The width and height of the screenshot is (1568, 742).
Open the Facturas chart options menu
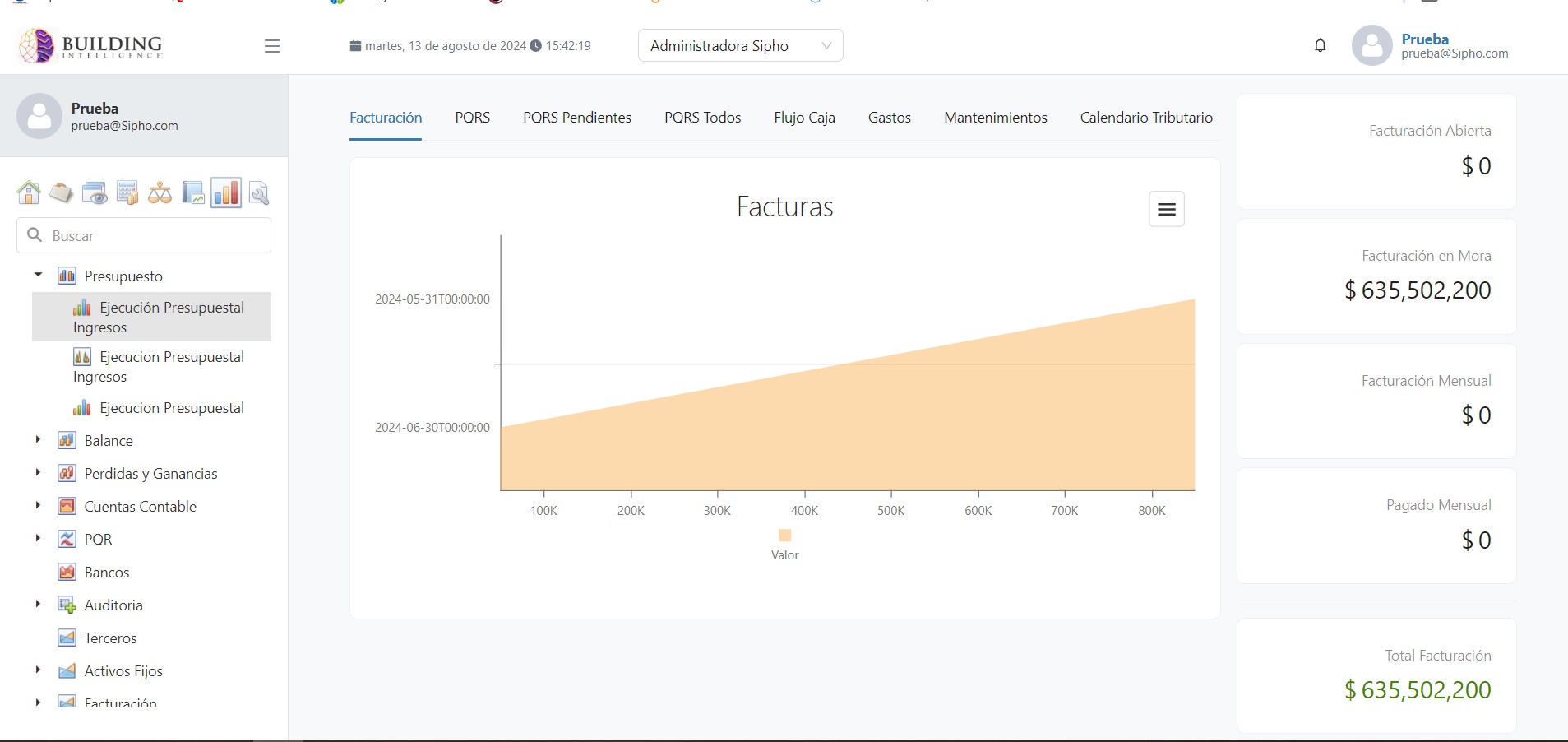click(x=1166, y=209)
